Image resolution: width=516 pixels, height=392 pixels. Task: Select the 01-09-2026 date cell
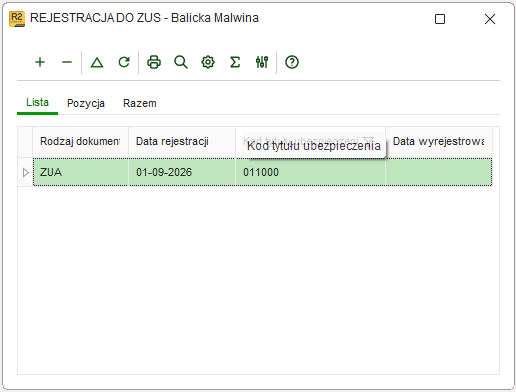[x=182, y=172]
